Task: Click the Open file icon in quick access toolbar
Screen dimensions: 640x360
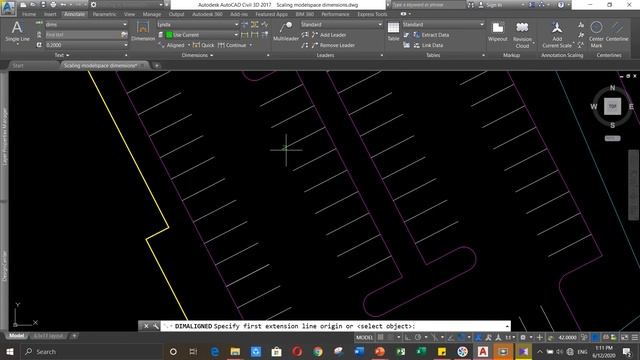Action: coord(33,4)
